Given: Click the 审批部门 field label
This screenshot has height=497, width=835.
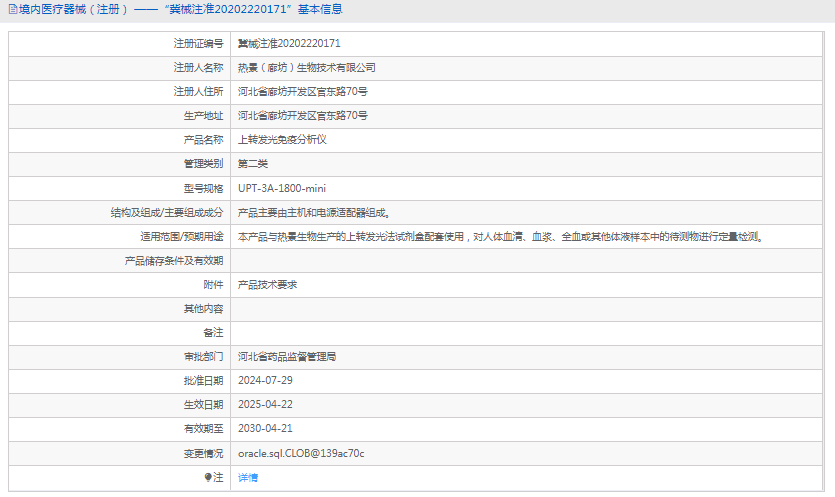Looking at the screenshot, I should [x=203, y=357].
